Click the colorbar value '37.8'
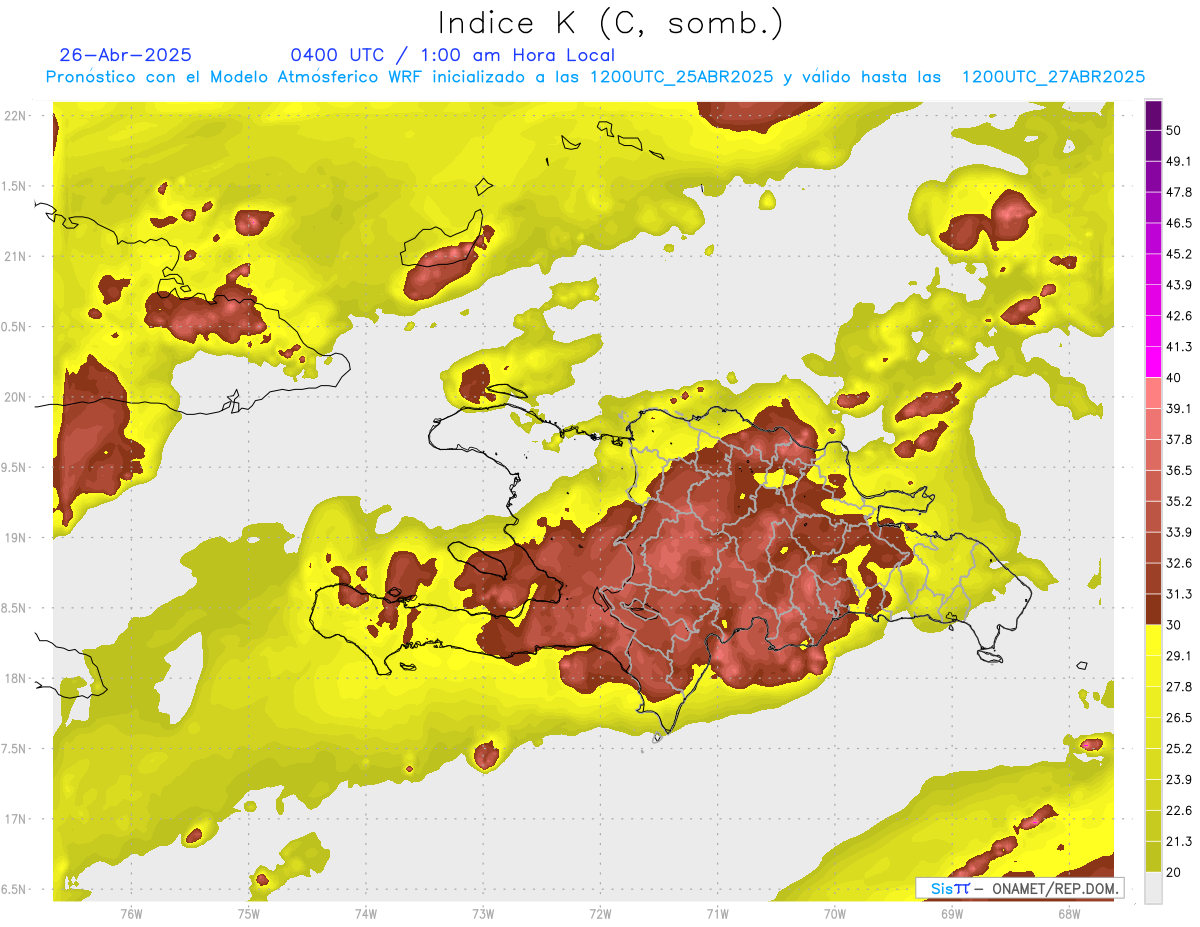1200x927 pixels. [1179, 439]
